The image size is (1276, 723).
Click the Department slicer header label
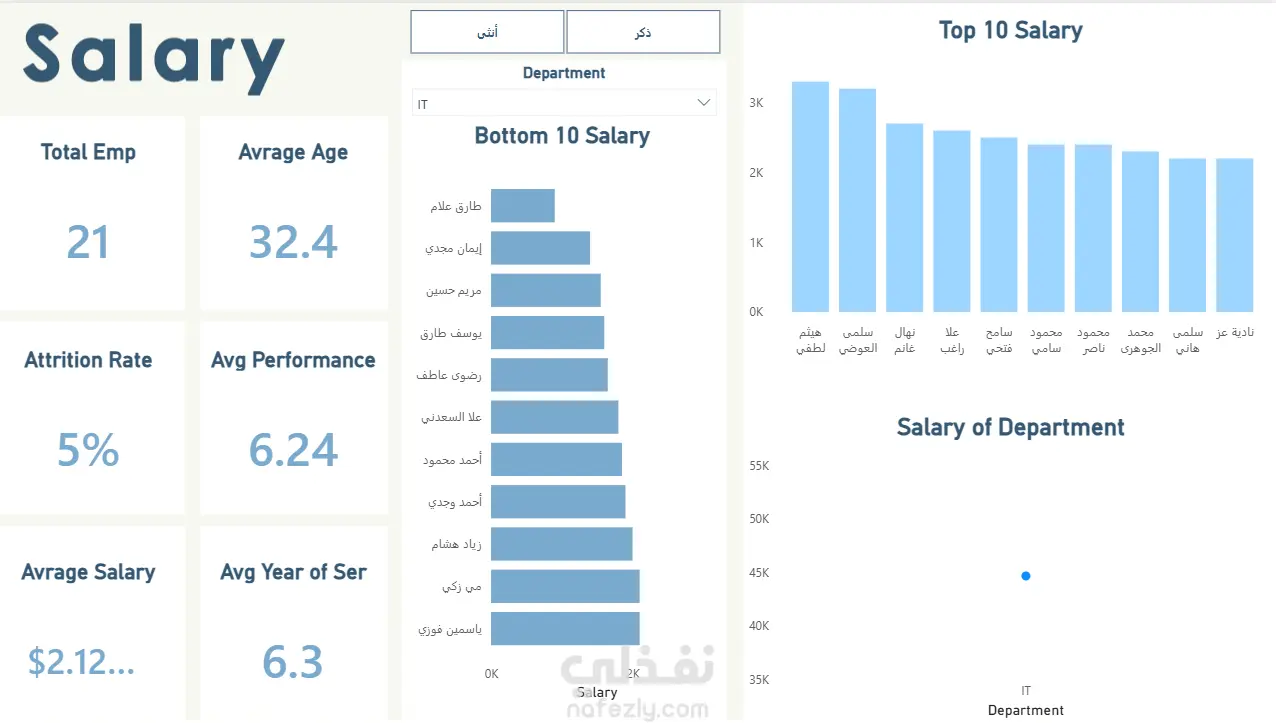click(564, 73)
